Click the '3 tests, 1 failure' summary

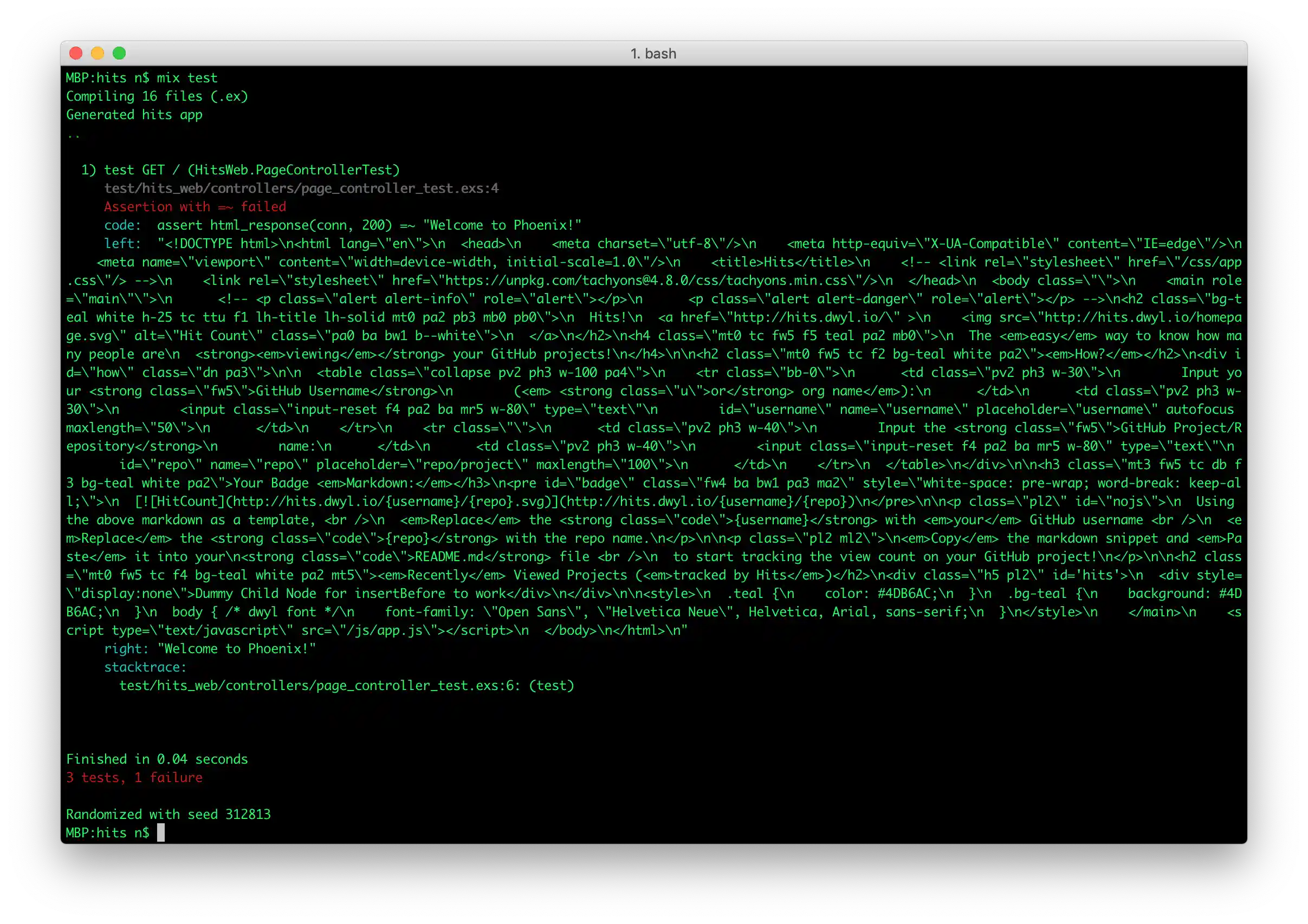pos(134,778)
